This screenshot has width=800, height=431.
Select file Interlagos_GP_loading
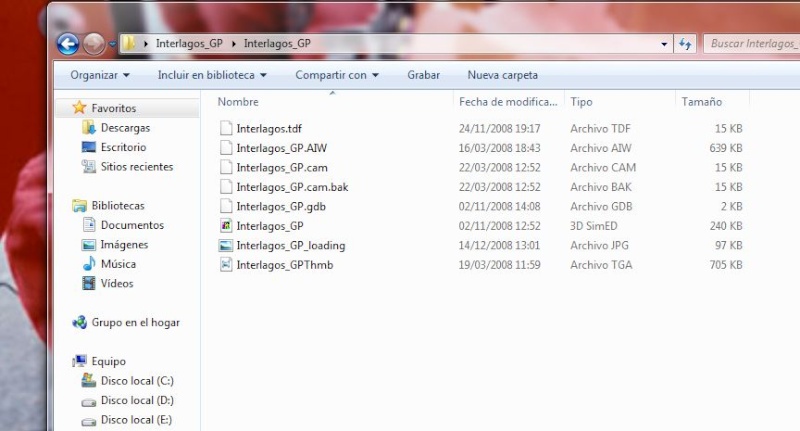[291, 245]
